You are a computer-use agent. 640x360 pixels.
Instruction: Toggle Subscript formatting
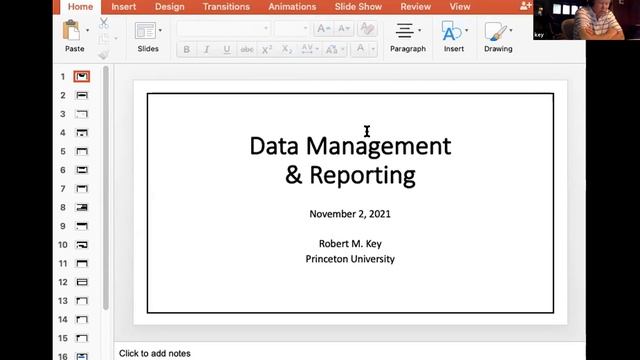point(287,49)
